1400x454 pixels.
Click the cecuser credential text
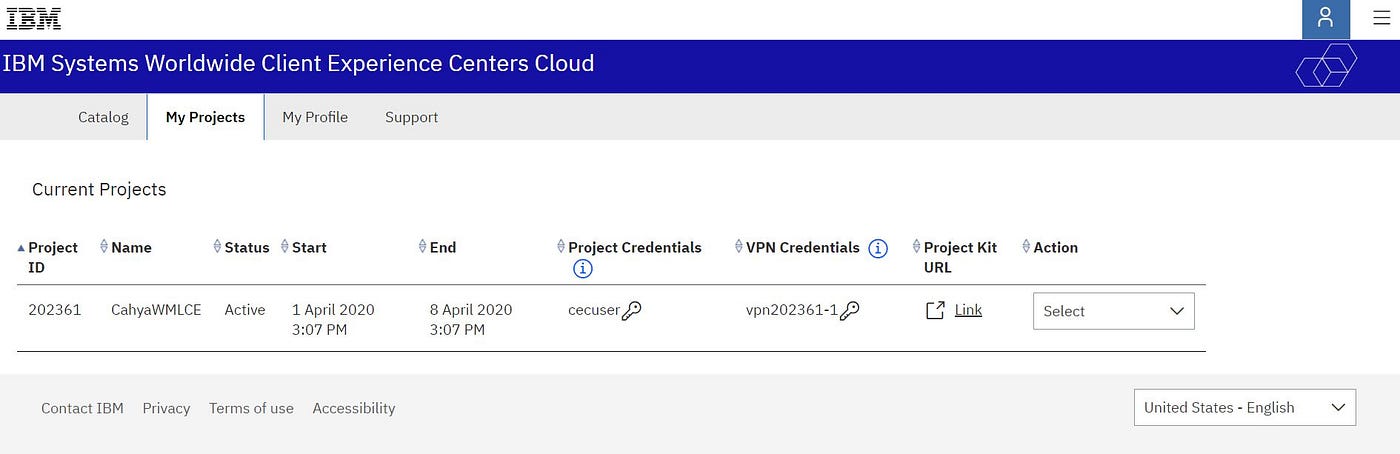[x=594, y=310]
